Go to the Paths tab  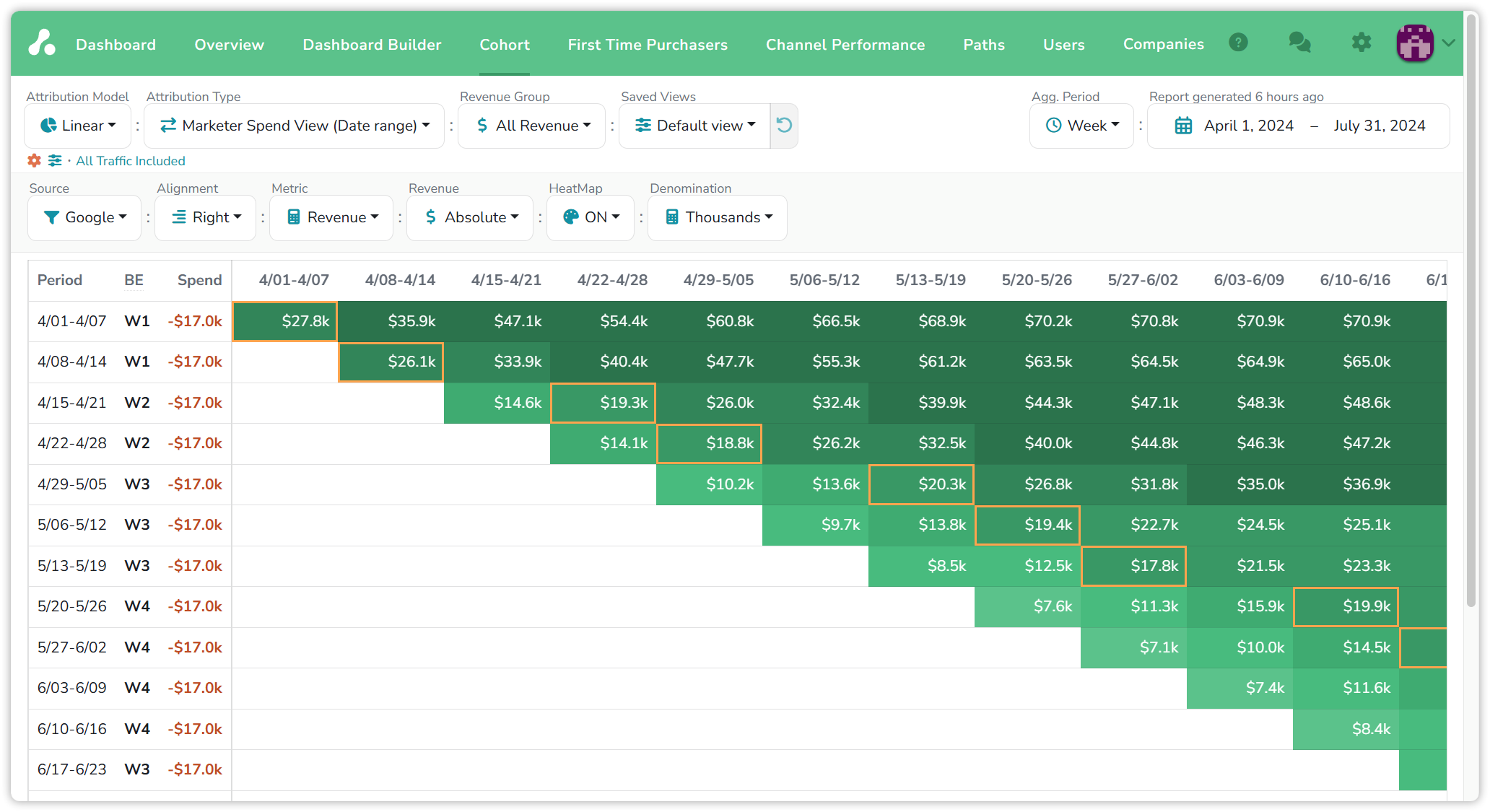pyautogui.click(x=984, y=45)
